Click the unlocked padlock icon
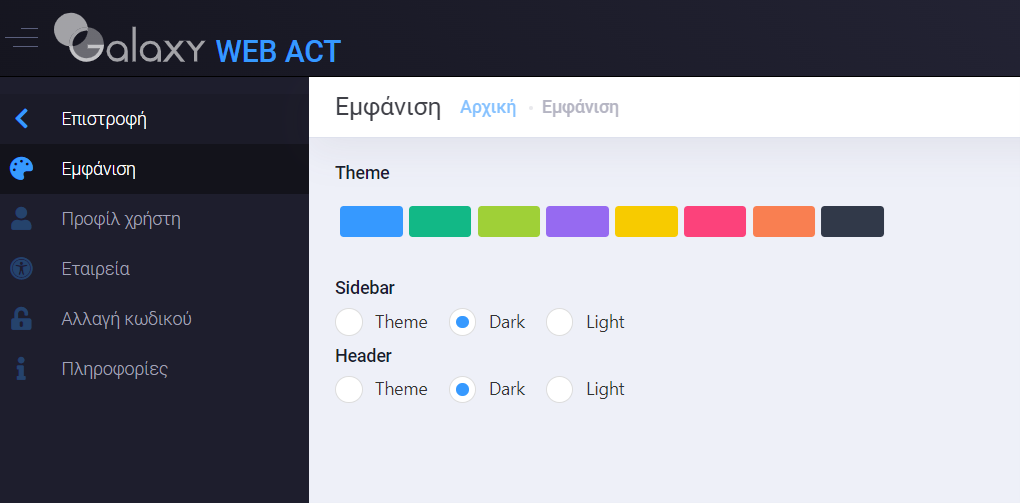This screenshot has height=503, width=1020. click(x=21, y=319)
